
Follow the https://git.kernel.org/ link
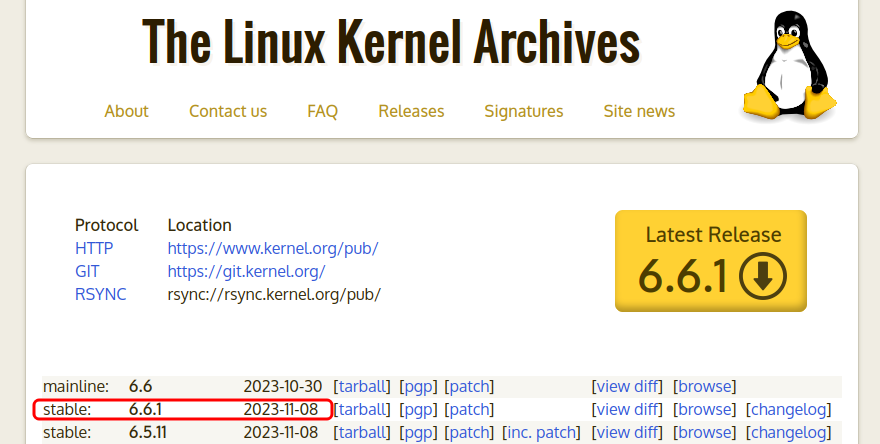[246, 271]
